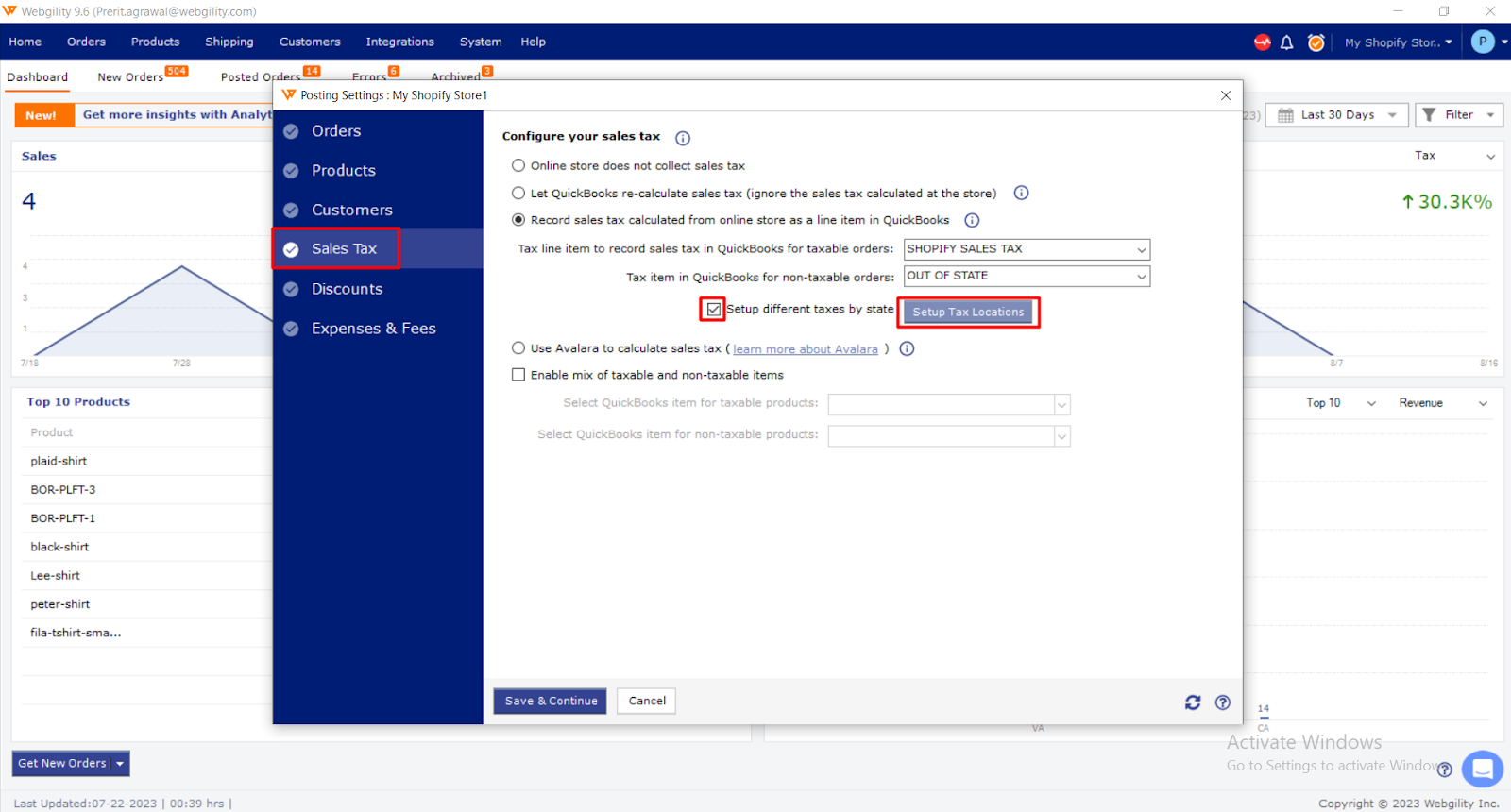Open the SHOPIFY SALES TAX dropdown

pos(1027,249)
